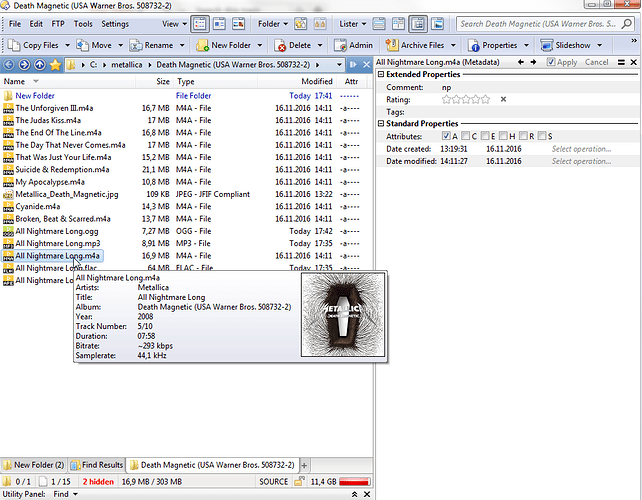Open the FTP menu
The image size is (642, 500).
click(58, 24)
